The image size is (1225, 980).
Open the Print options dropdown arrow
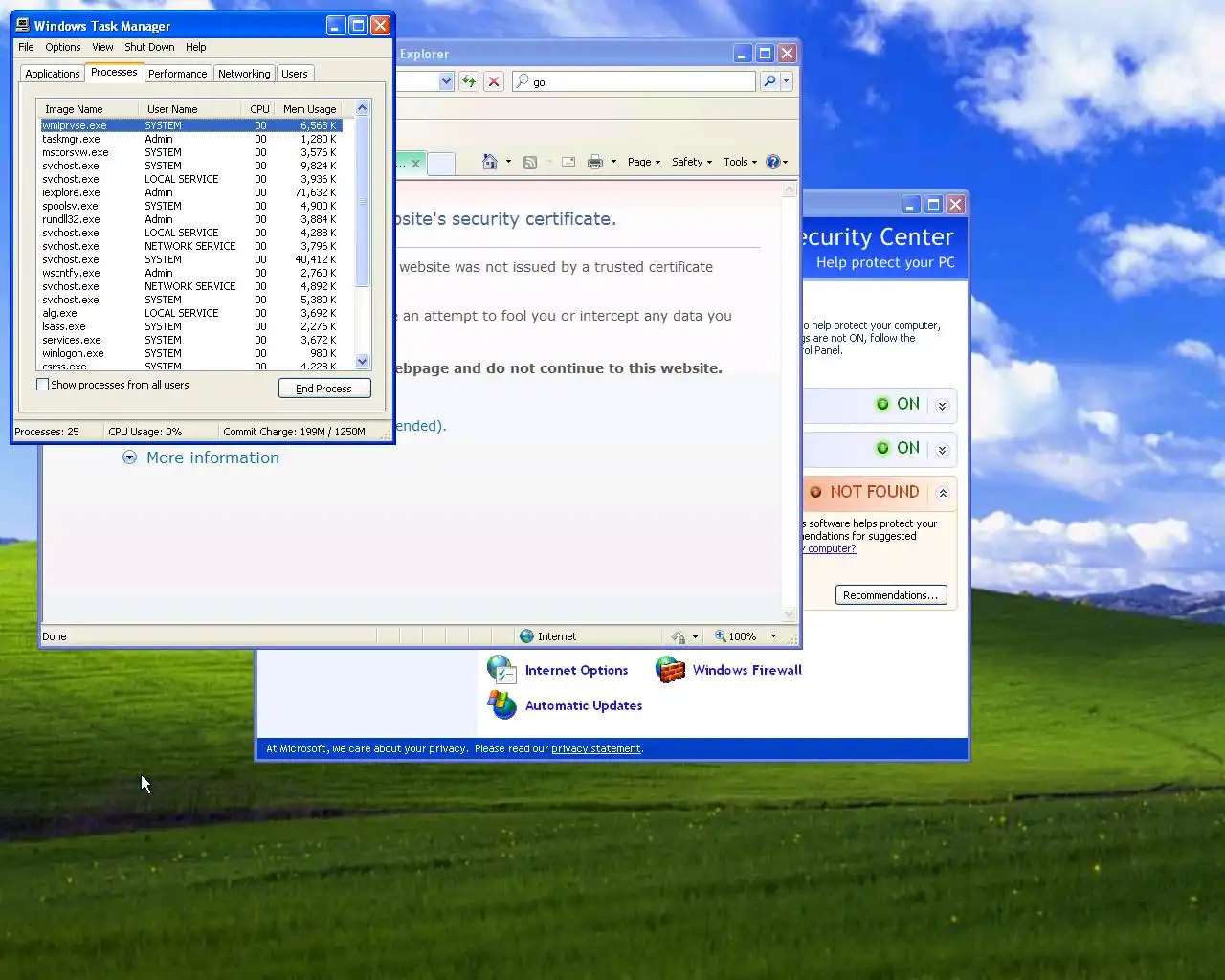[x=613, y=162]
